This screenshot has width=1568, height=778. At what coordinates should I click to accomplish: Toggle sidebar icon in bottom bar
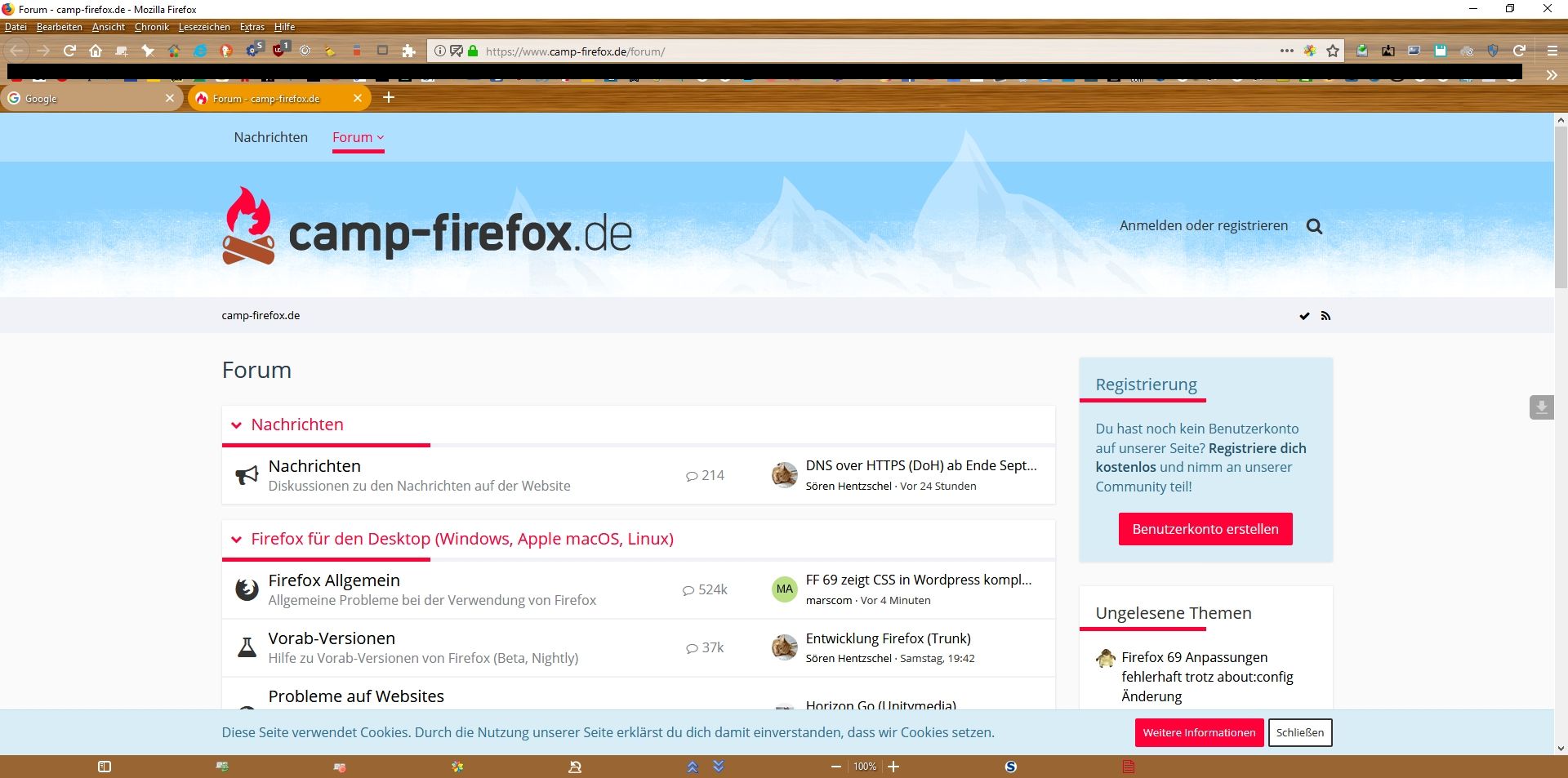tap(105, 767)
